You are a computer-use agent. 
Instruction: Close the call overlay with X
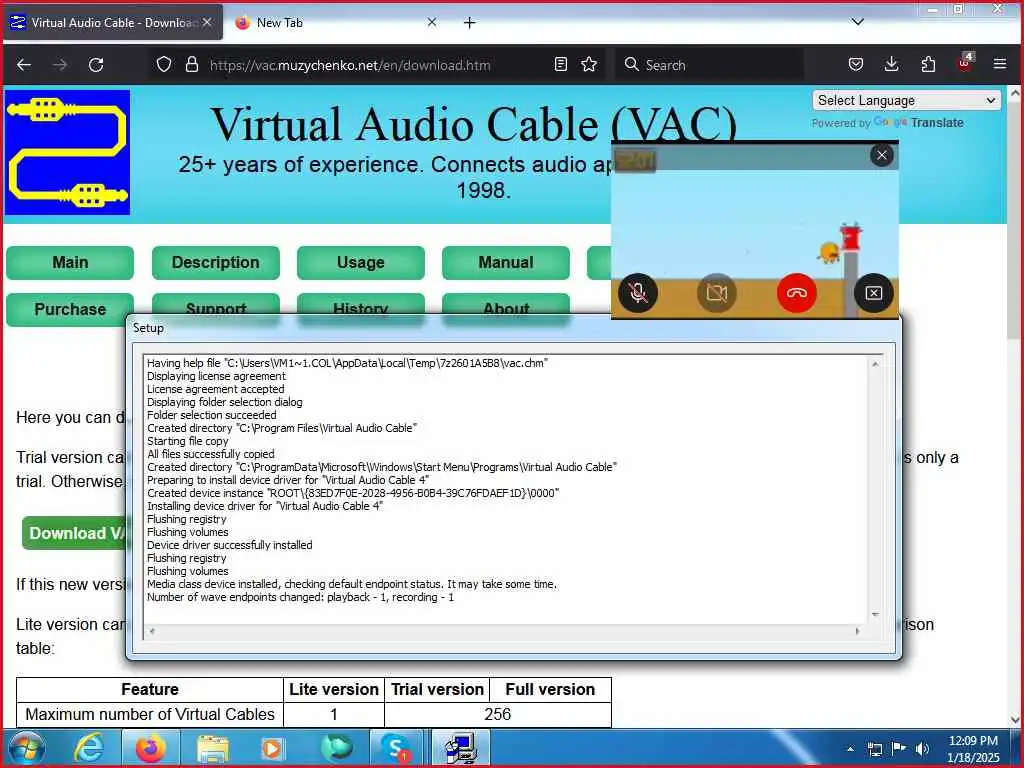tap(882, 155)
